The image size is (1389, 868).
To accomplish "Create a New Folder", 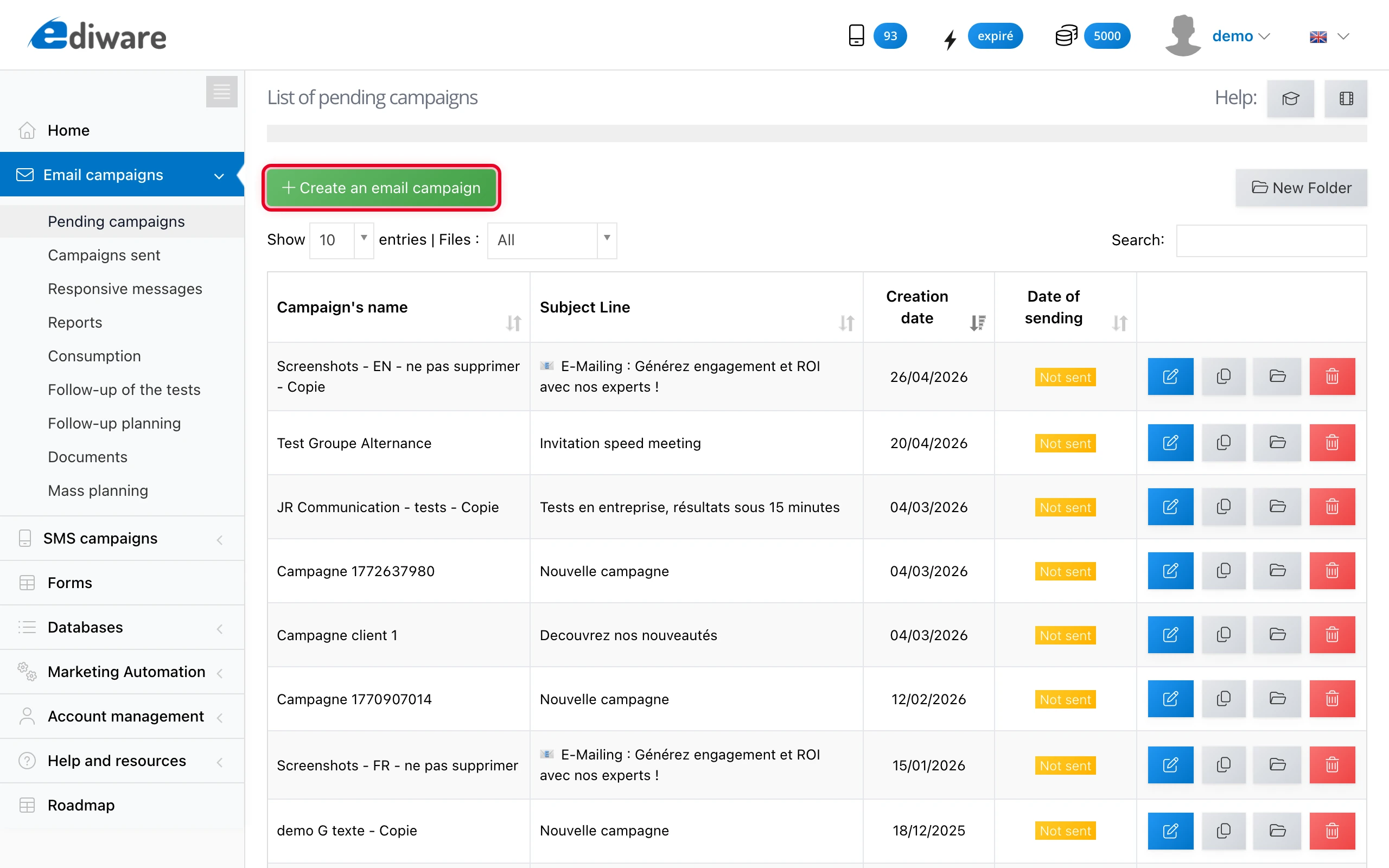I will (x=1301, y=188).
